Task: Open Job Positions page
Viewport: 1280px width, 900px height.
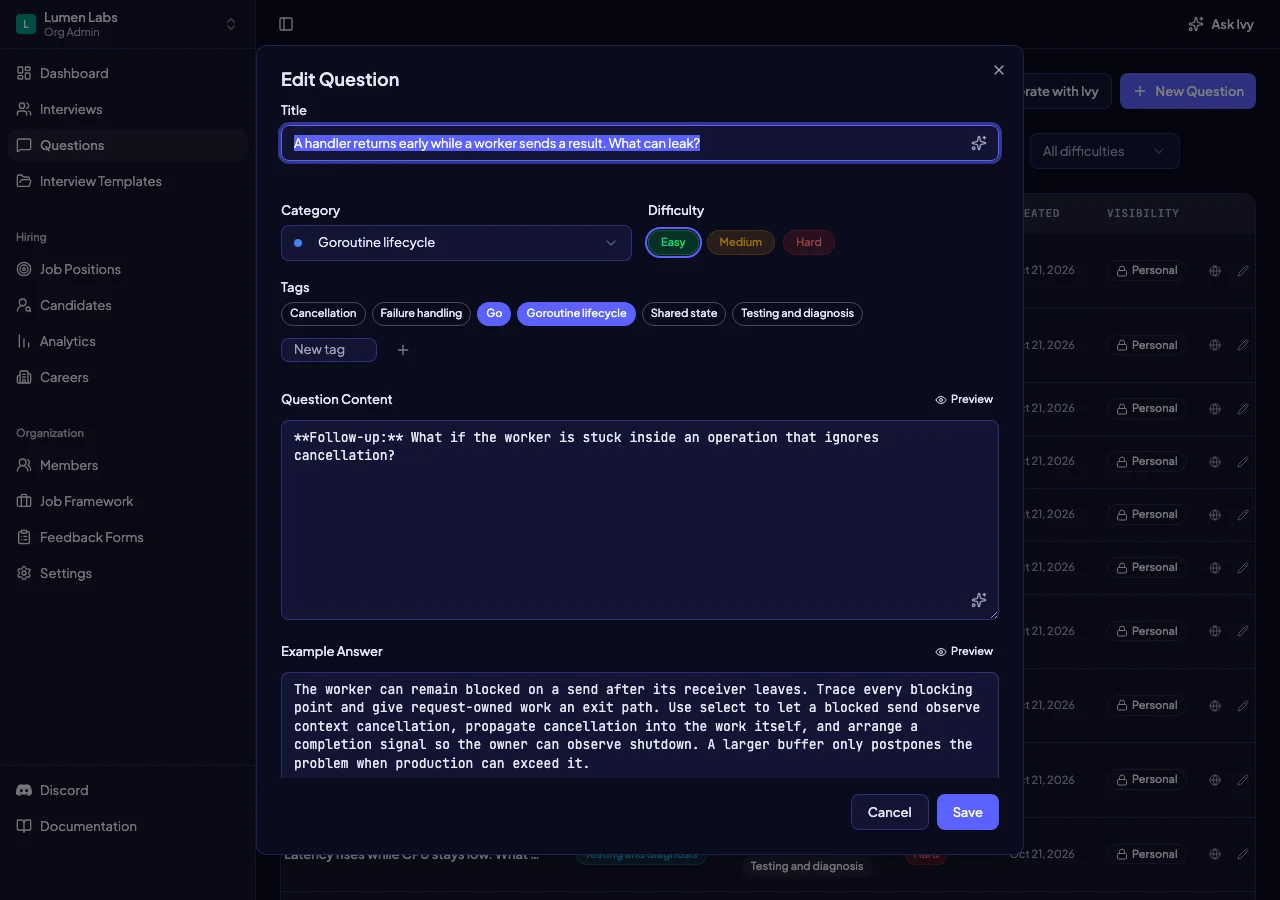Action: 128,269
